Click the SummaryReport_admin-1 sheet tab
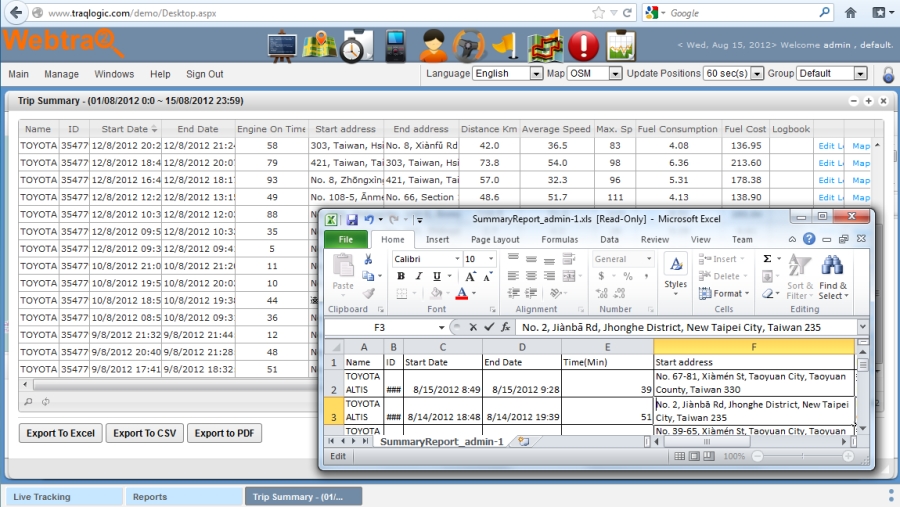 [441, 442]
